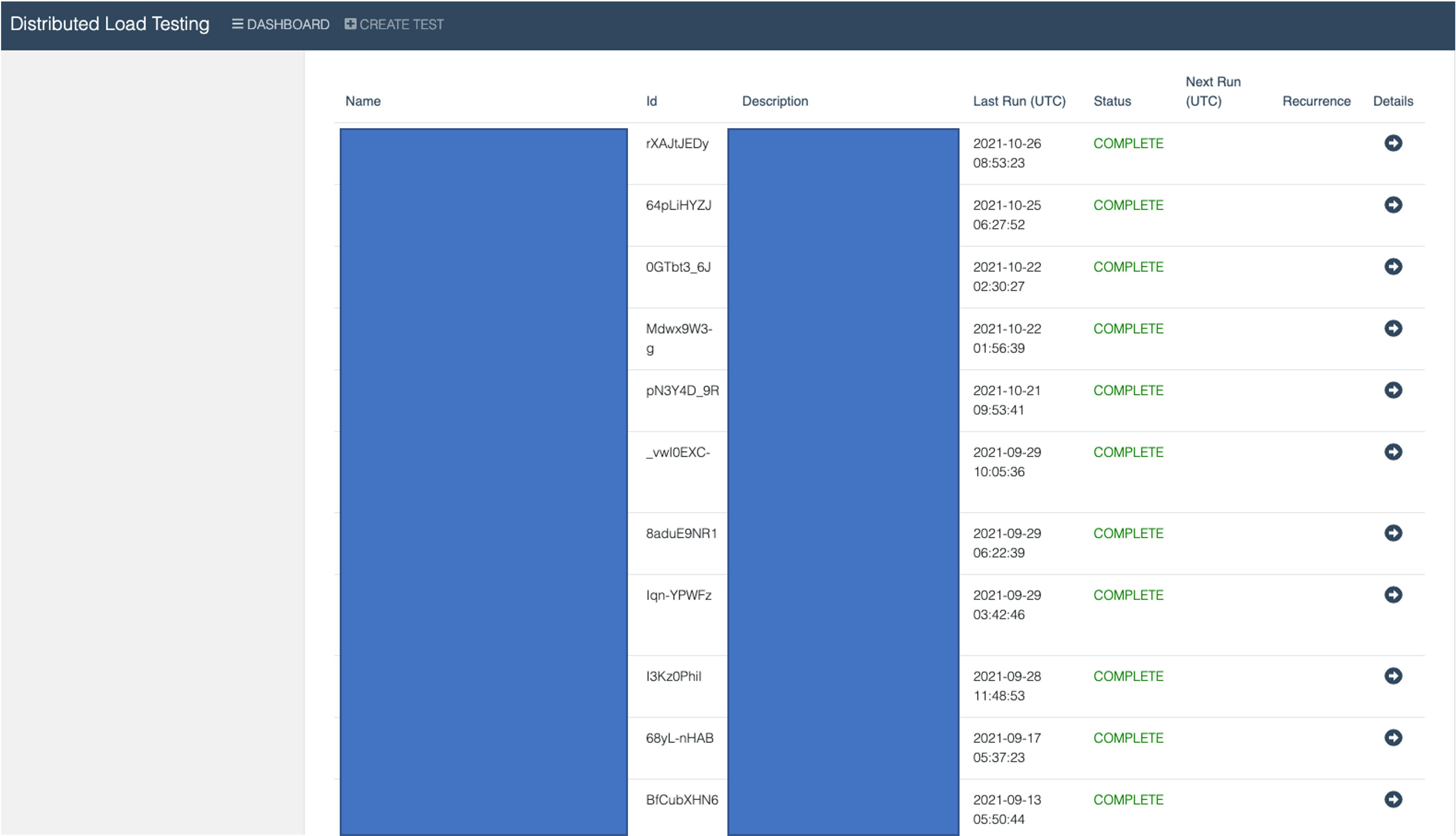The image size is (1456, 836).
Task: Click the Status column header
Action: click(1112, 101)
